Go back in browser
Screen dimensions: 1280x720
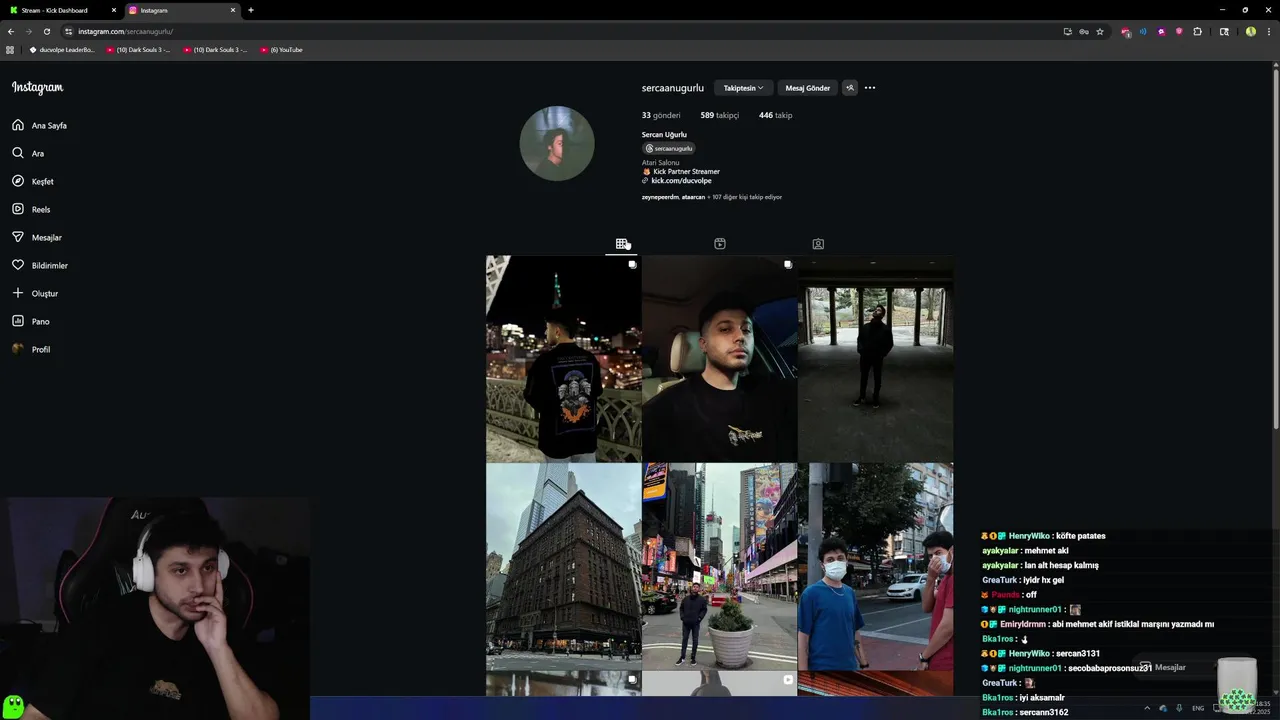pyautogui.click(x=11, y=31)
